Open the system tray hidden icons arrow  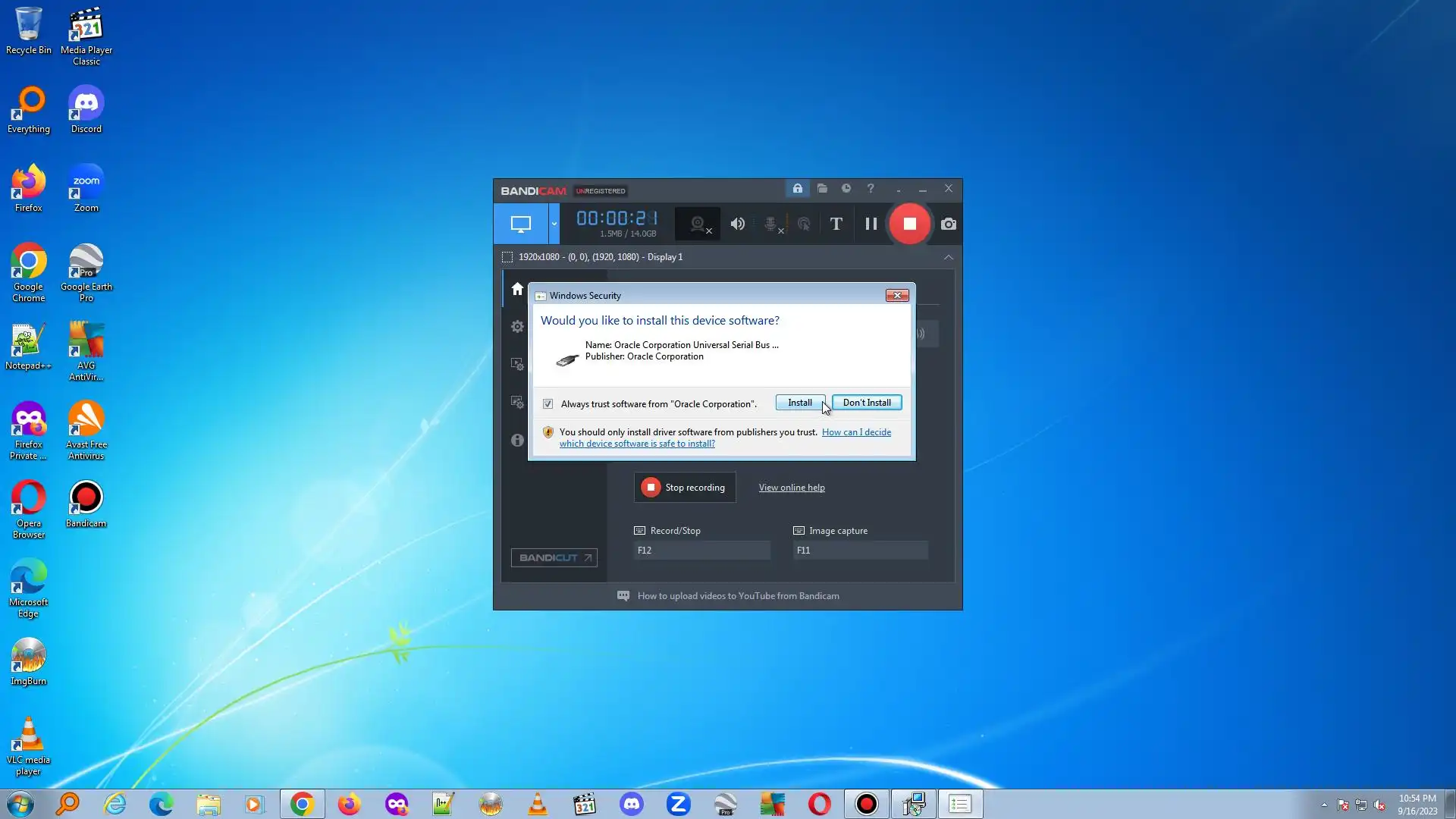(x=1324, y=805)
